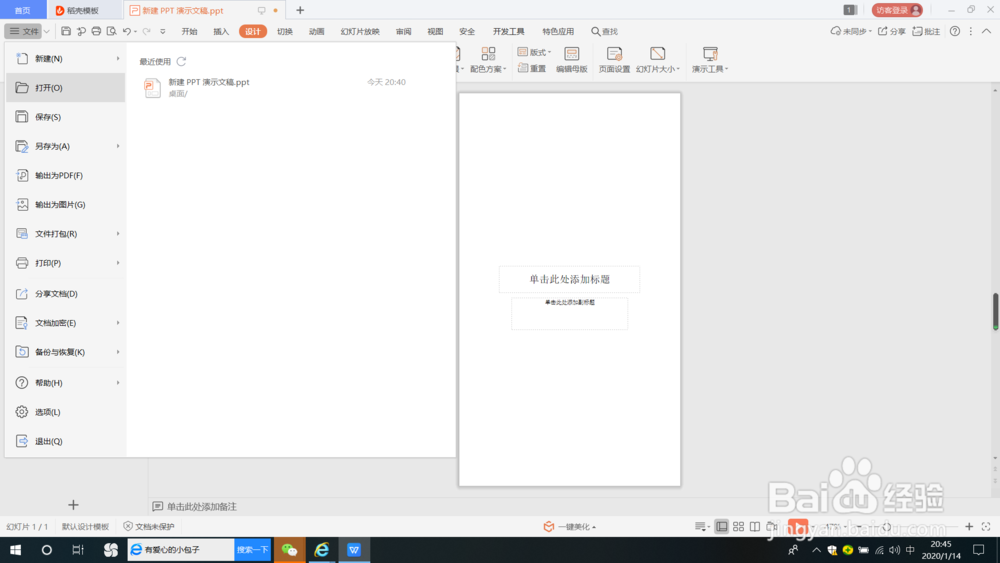
Task: Click 批注 comment button in top right
Action: (926, 31)
